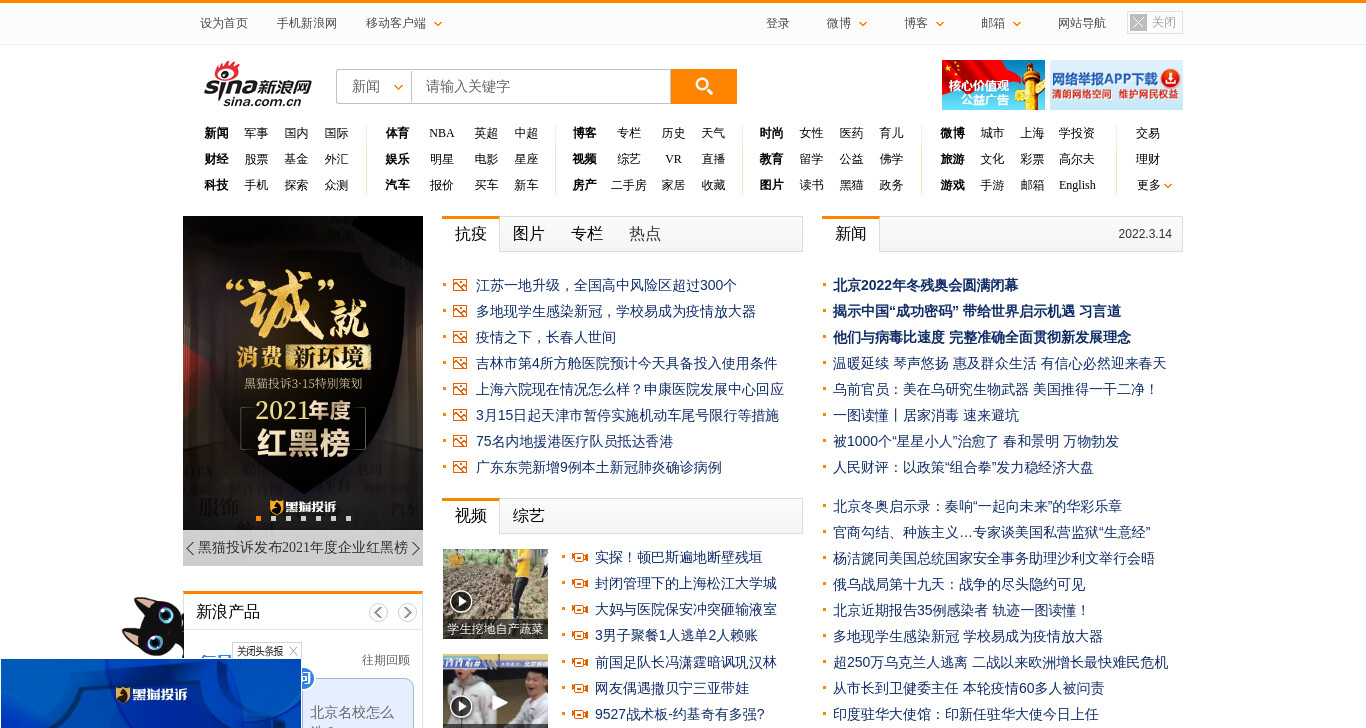Go to previous 新浪产品 item arrow
The height and width of the screenshot is (728, 1366).
tap(378, 612)
